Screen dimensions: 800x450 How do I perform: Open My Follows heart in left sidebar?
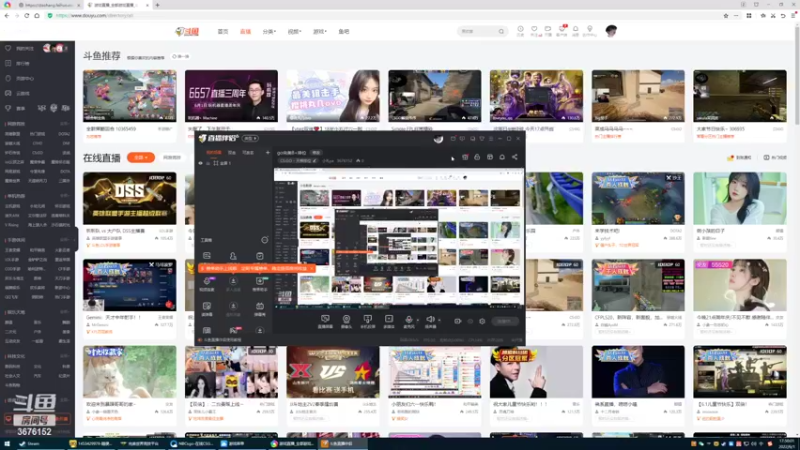point(8,48)
